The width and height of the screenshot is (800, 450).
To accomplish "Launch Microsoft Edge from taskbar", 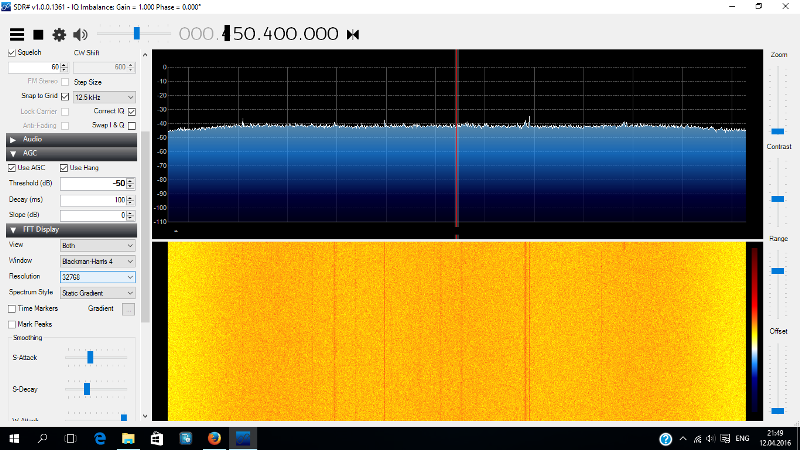I will (99, 439).
